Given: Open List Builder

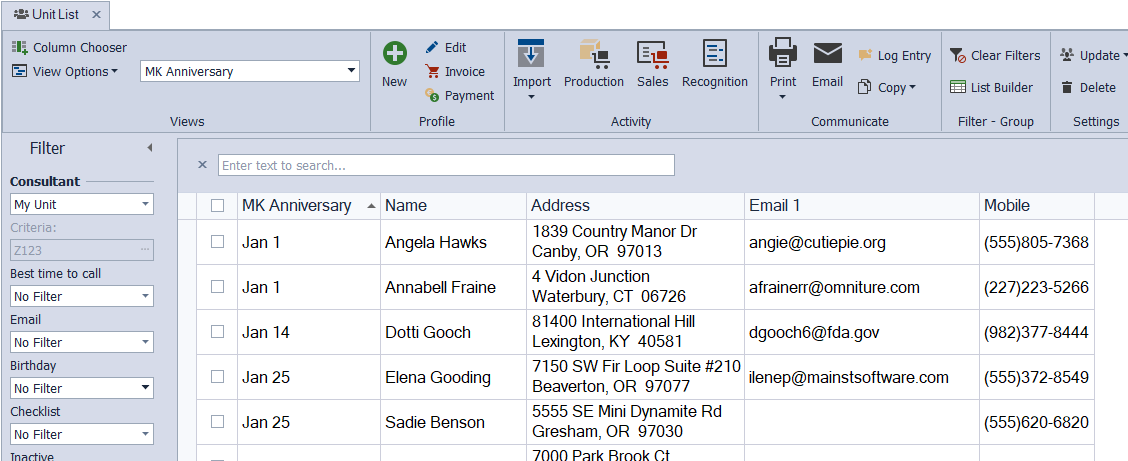Looking at the screenshot, I should point(991,87).
